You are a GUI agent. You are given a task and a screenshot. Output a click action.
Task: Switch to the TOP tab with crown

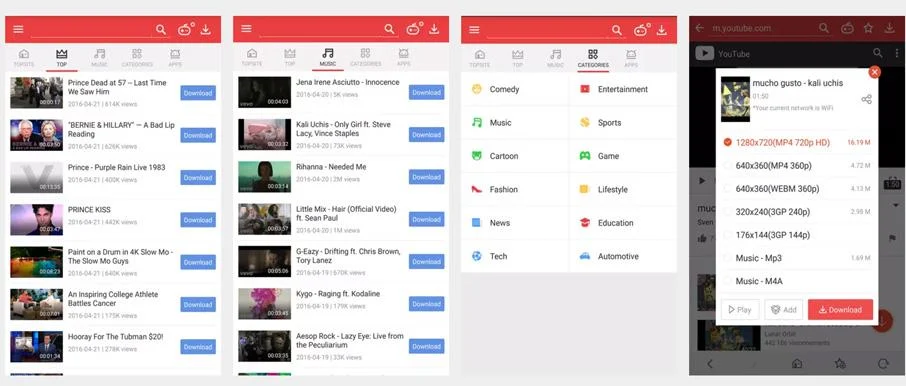click(x=62, y=58)
